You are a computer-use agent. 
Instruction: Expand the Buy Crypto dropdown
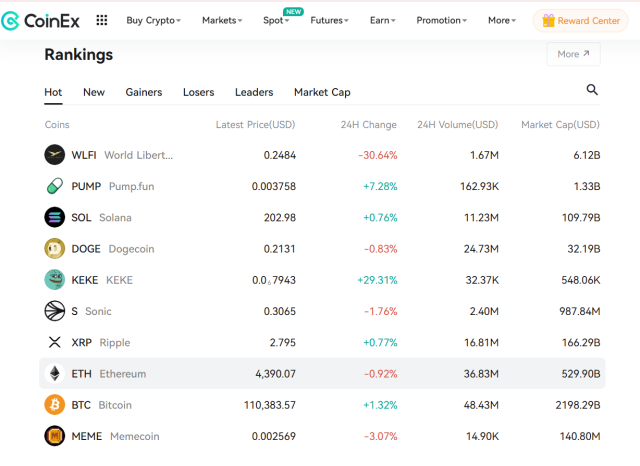pos(153,20)
